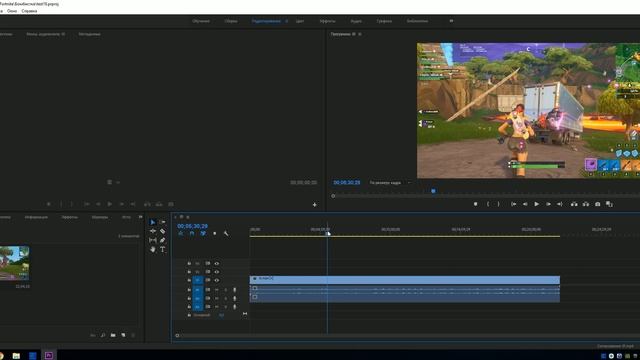
Task: Select the Razor tool
Action: click(162, 231)
